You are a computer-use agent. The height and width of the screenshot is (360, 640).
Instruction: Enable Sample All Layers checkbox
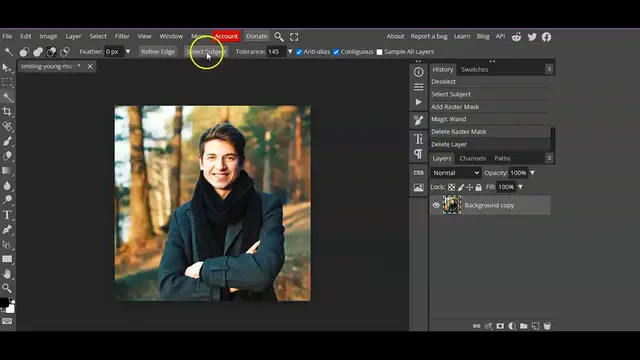click(x=380, y=52)
